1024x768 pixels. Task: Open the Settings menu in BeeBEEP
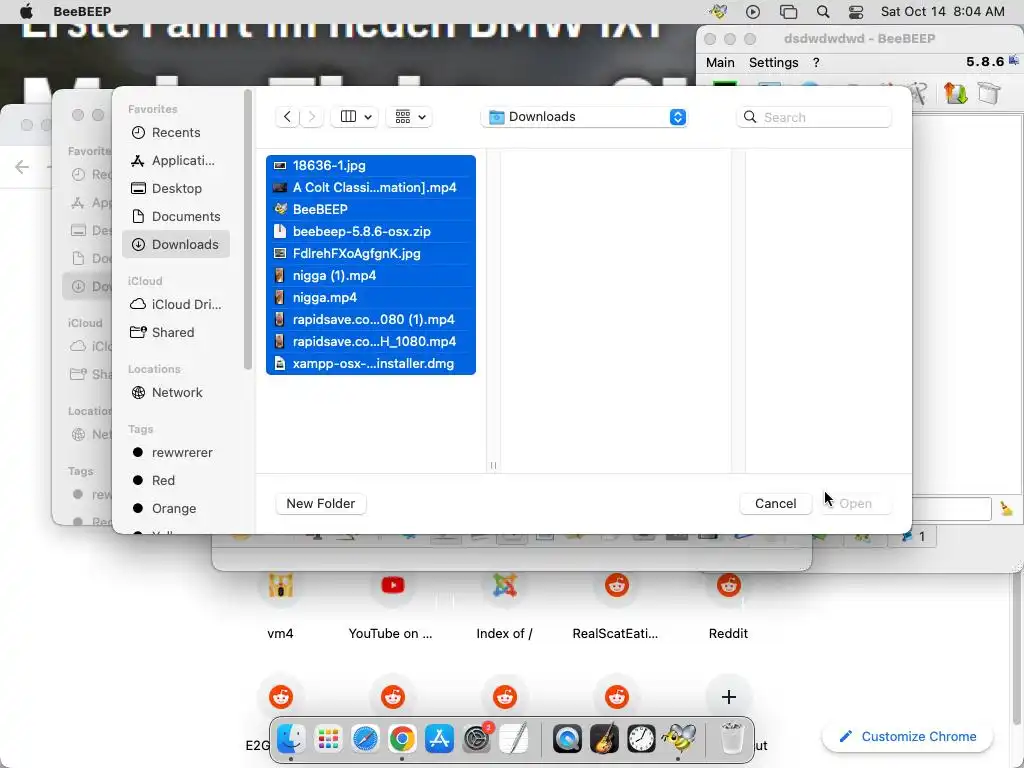click(773, 63)
